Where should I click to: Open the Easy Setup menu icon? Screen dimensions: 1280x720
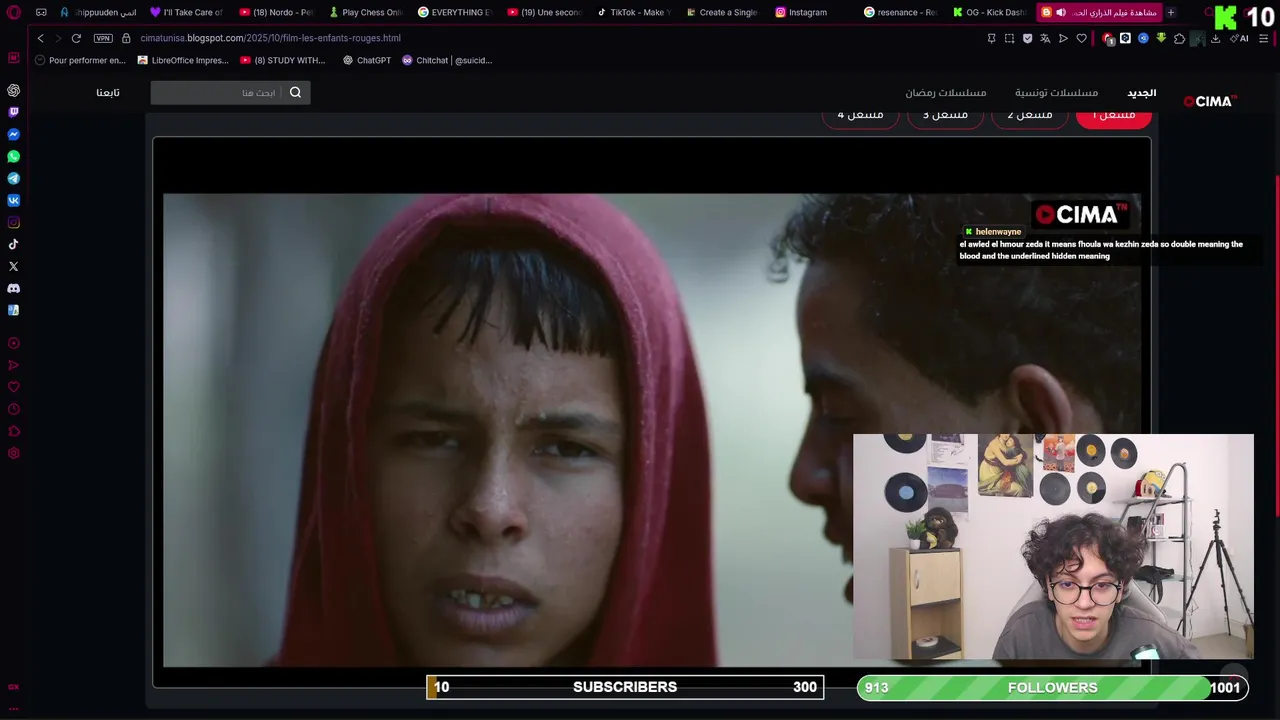[1264, 38]
